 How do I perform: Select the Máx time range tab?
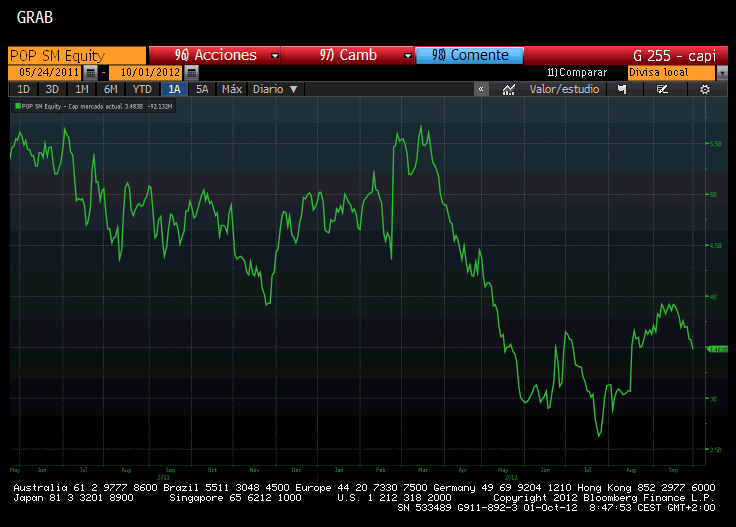232,89
